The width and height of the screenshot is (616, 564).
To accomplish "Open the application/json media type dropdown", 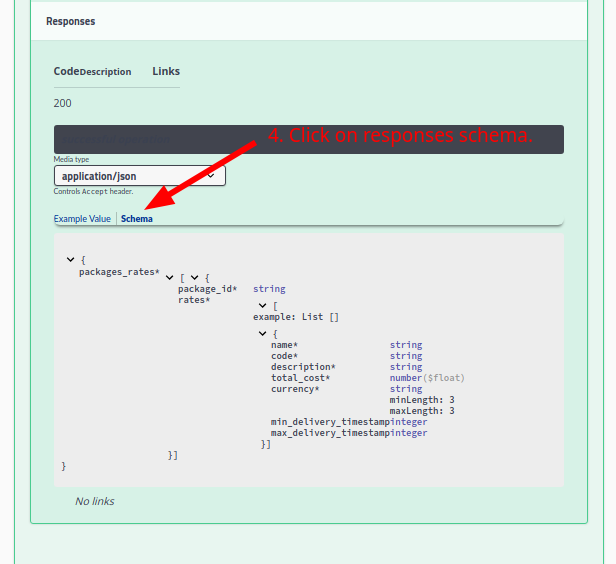I will 139,176.
